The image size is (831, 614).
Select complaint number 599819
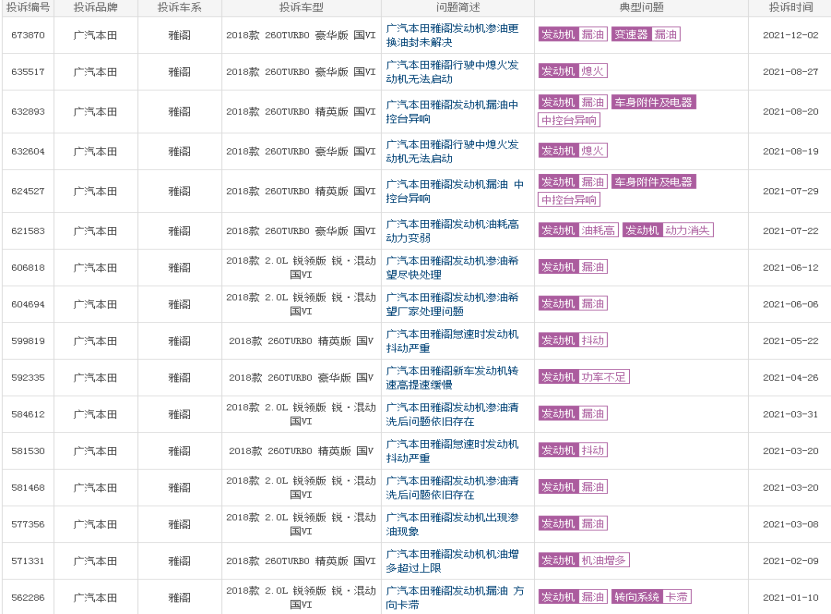[28, 341]
